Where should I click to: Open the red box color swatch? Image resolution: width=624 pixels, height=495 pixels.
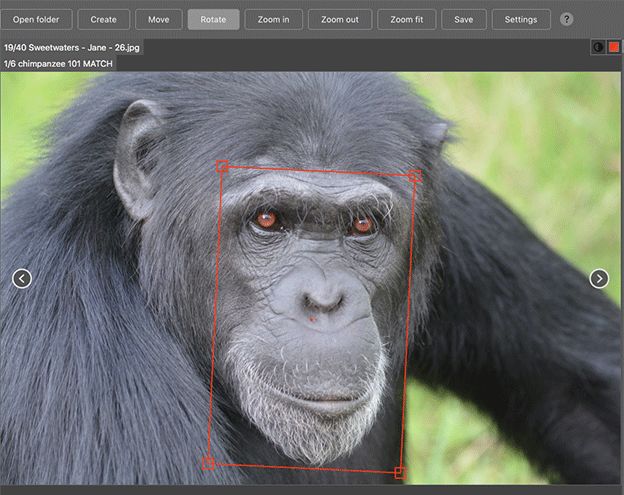click(614, 47)
